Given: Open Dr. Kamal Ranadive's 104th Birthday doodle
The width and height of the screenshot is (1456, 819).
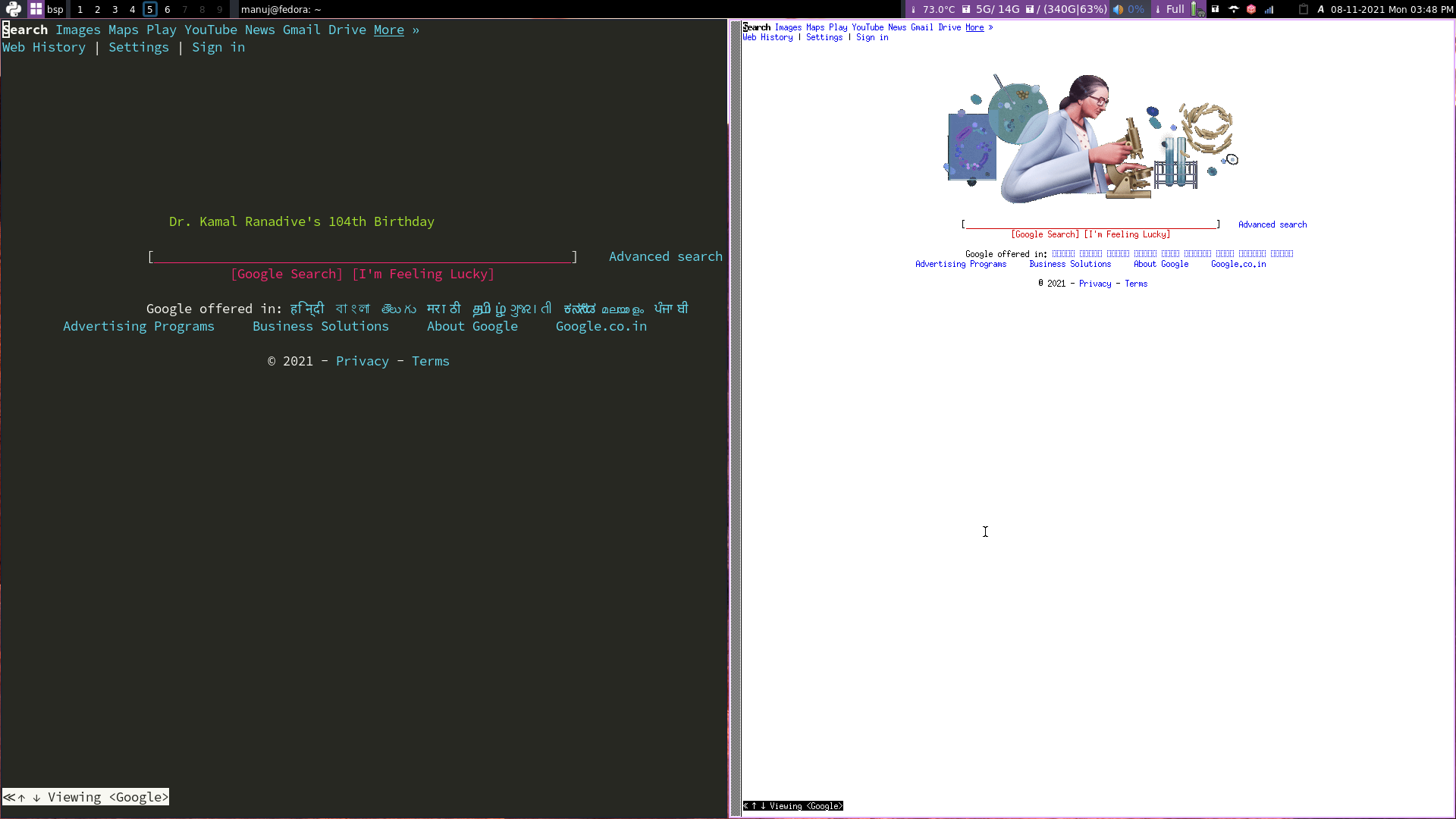Looking at the screenshot, I should (301, 221).
